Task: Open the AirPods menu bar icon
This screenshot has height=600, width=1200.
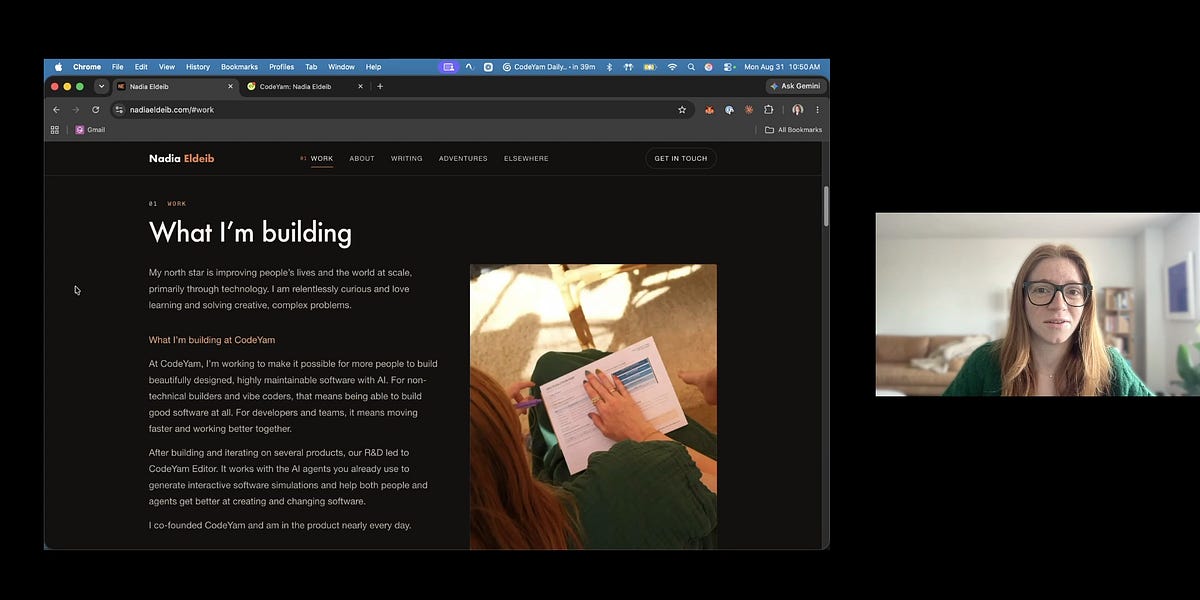Action: [629, 67]
